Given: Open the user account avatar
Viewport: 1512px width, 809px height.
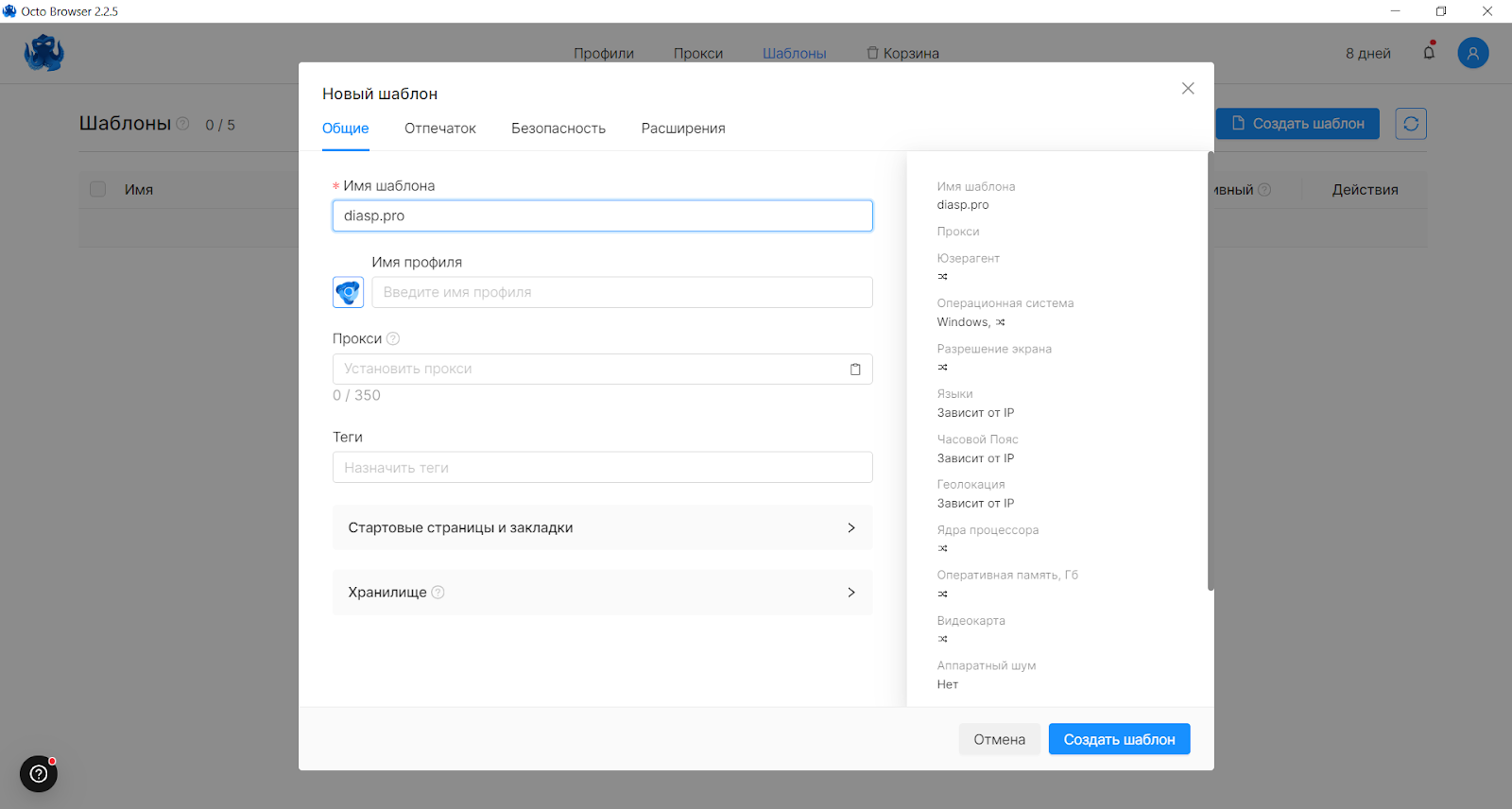Looking at the screenshot, I should coord(1472,53).
